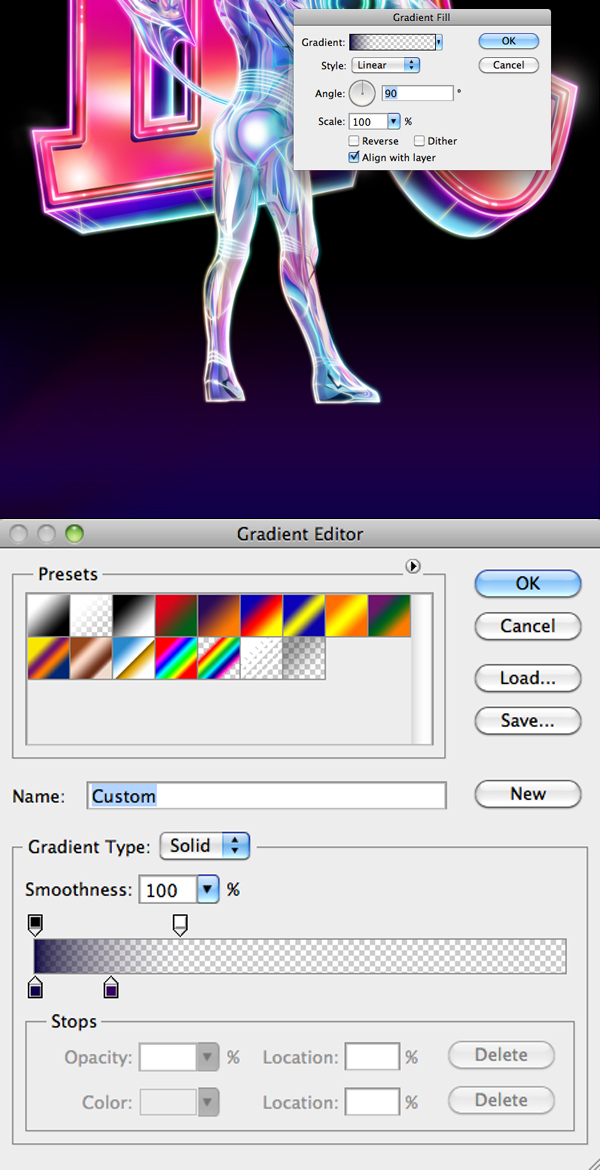Open the Style Linear dropdown
The image size is (600, 1170).
[386, 65]
